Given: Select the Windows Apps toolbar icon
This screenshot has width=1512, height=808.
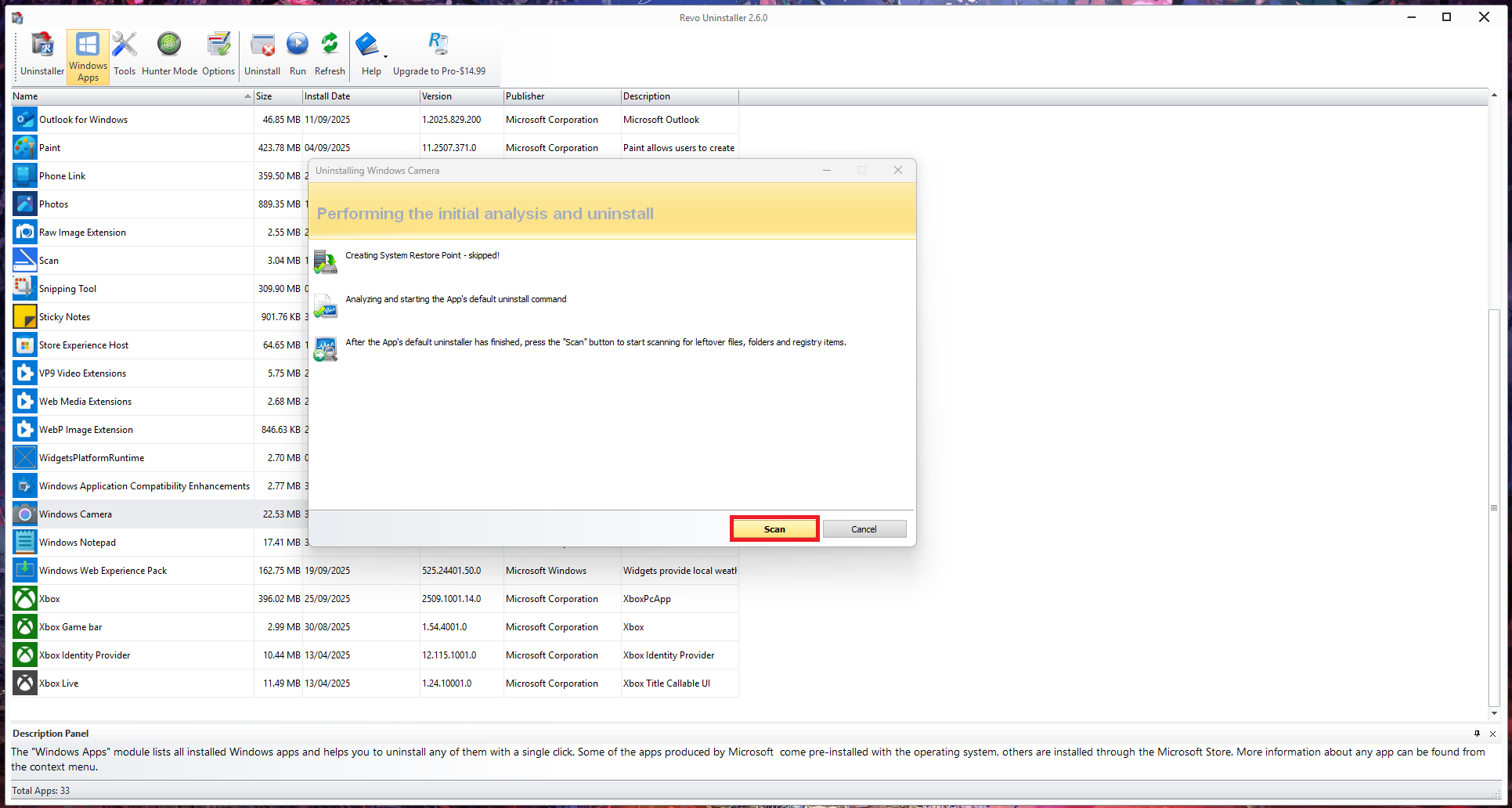Looking at the screenshot, I should (88, 56).
